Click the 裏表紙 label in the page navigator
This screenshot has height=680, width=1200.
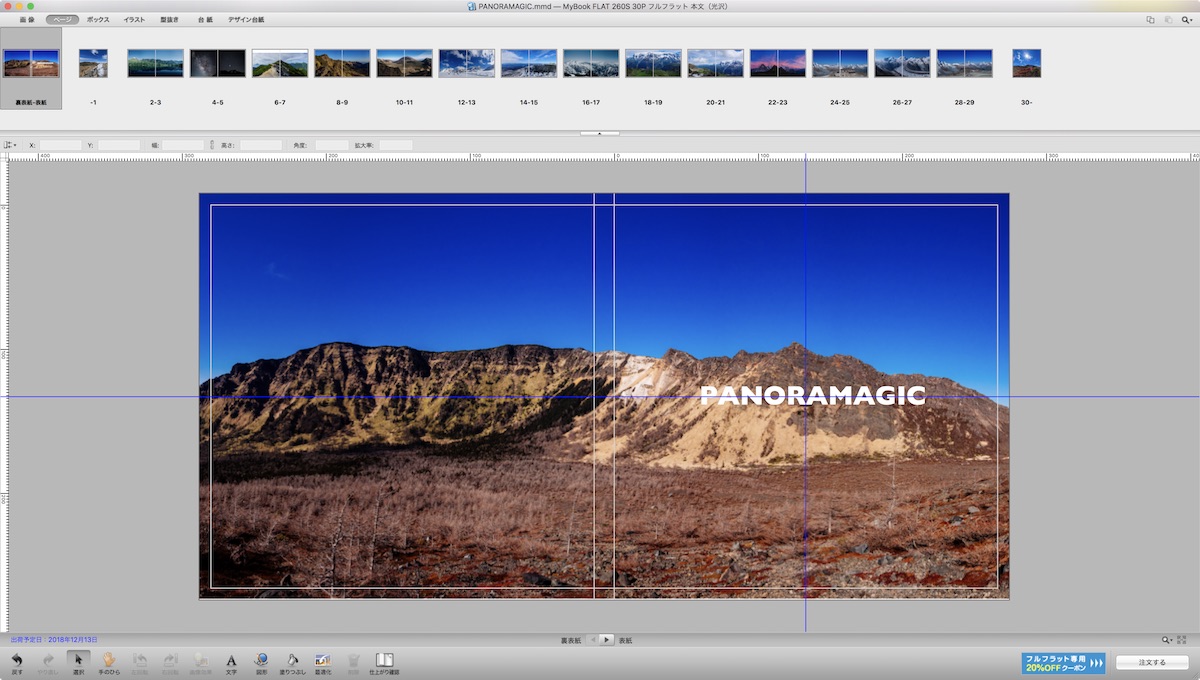tap(572, 640)
